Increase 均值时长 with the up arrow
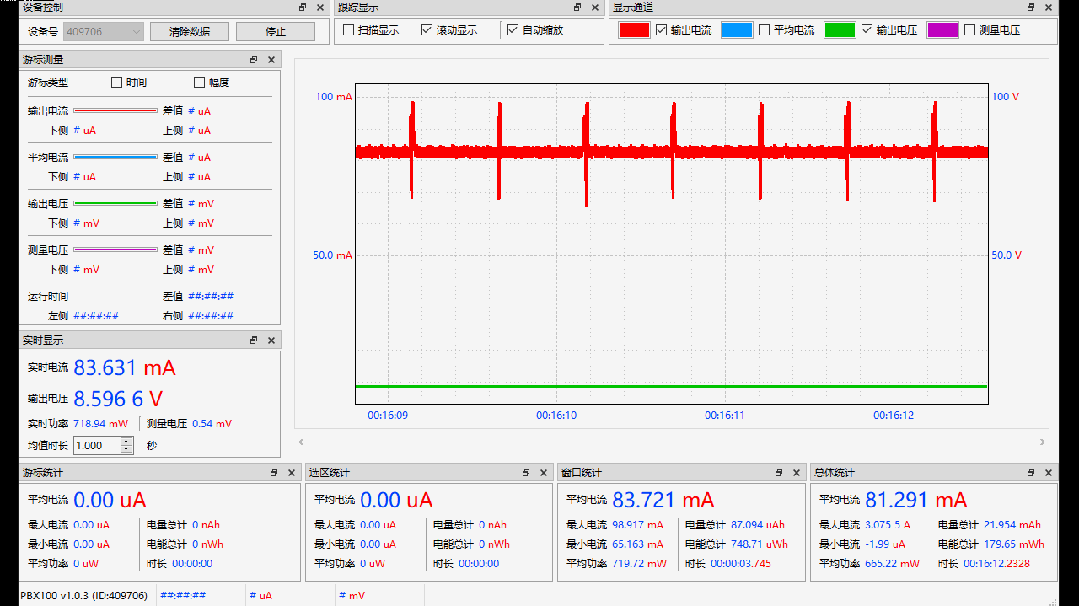This screenshot has width=1079, height=606. [127, 441]
